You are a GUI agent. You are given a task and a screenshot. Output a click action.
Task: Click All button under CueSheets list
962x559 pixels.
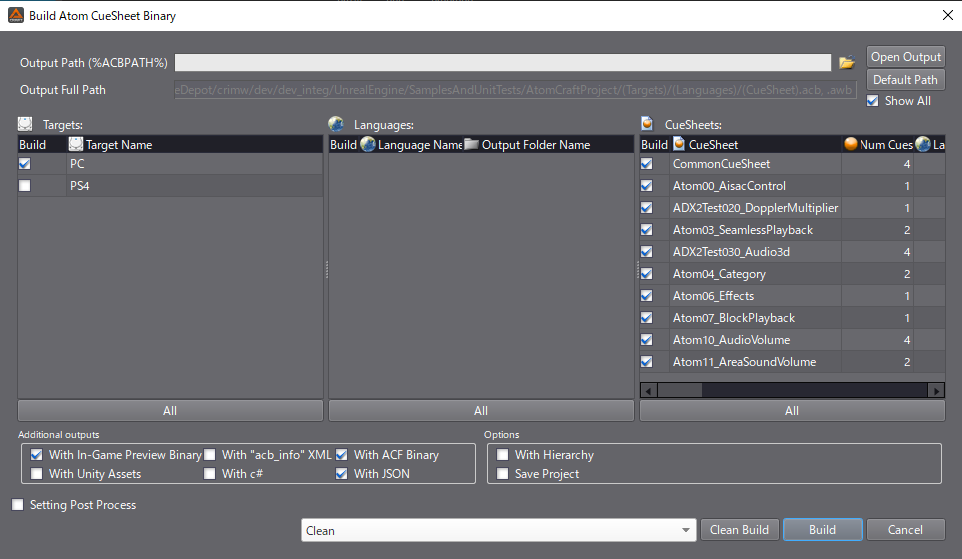pyautogui.click(x=792, y=411)
